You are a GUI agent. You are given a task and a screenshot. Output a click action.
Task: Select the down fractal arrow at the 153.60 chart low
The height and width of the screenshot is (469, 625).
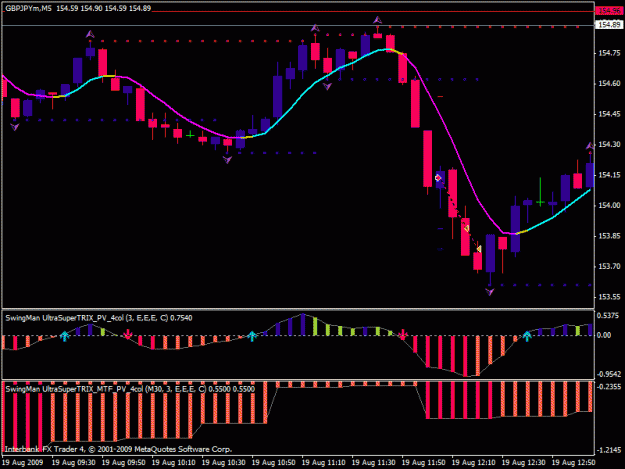(x=490, y=292)
